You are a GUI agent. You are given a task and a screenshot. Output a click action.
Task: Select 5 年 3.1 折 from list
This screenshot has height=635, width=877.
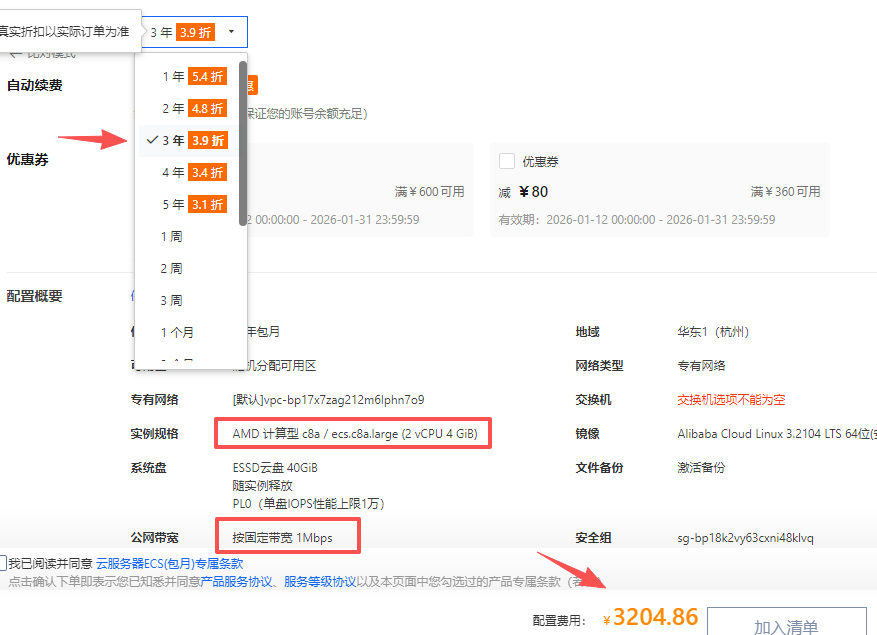click(192, 204)
